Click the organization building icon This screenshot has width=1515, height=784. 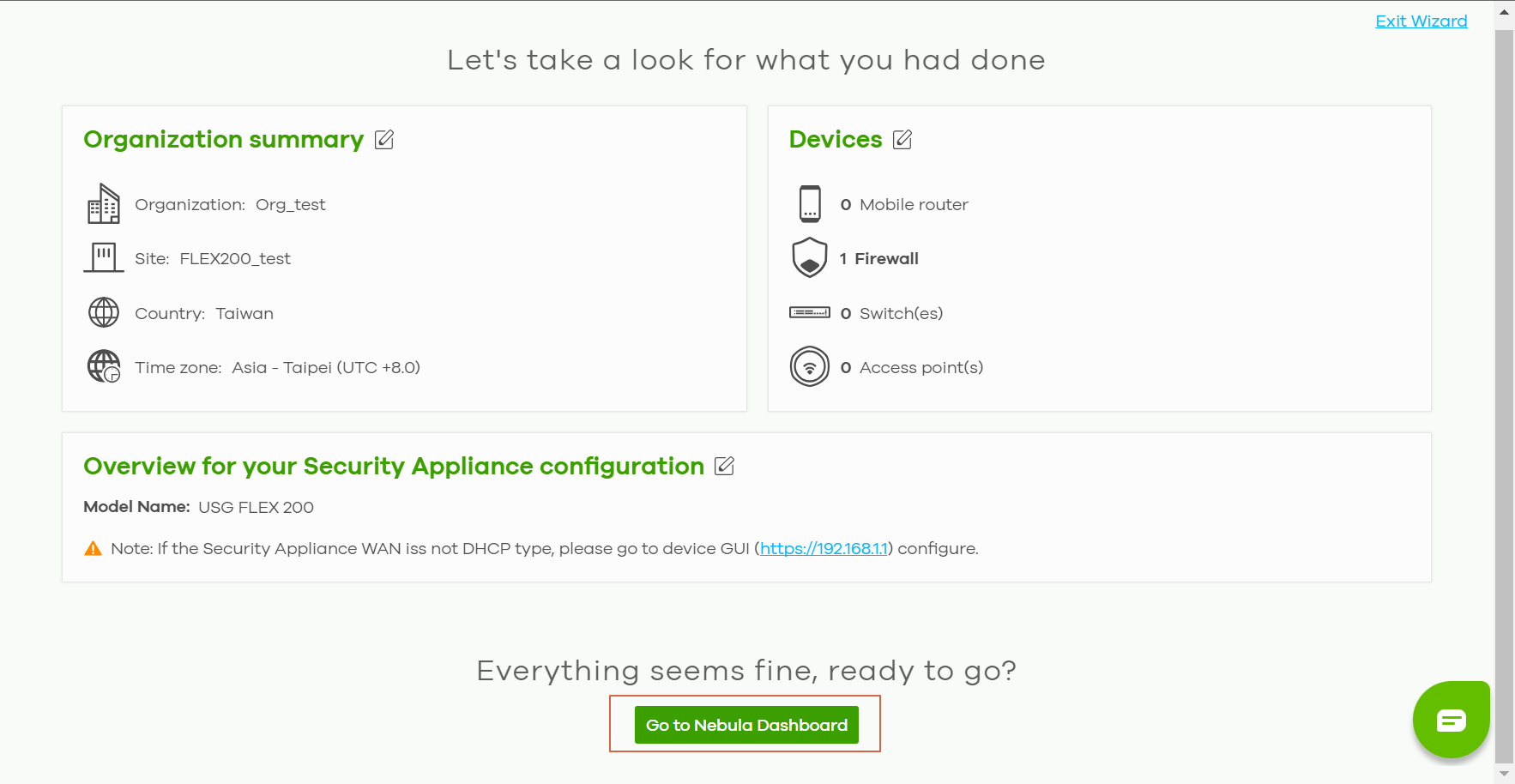(x=104, y=204)
